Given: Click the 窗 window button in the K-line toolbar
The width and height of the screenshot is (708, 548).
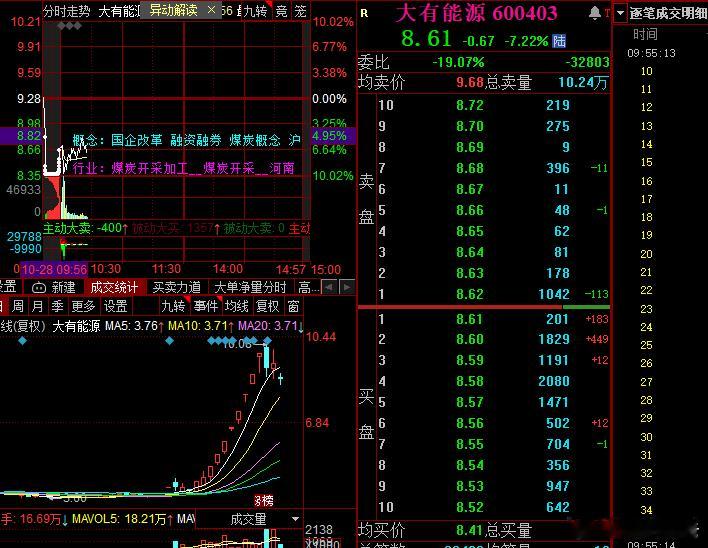Looking at the screenshot, I should click(x=293, y=306).
